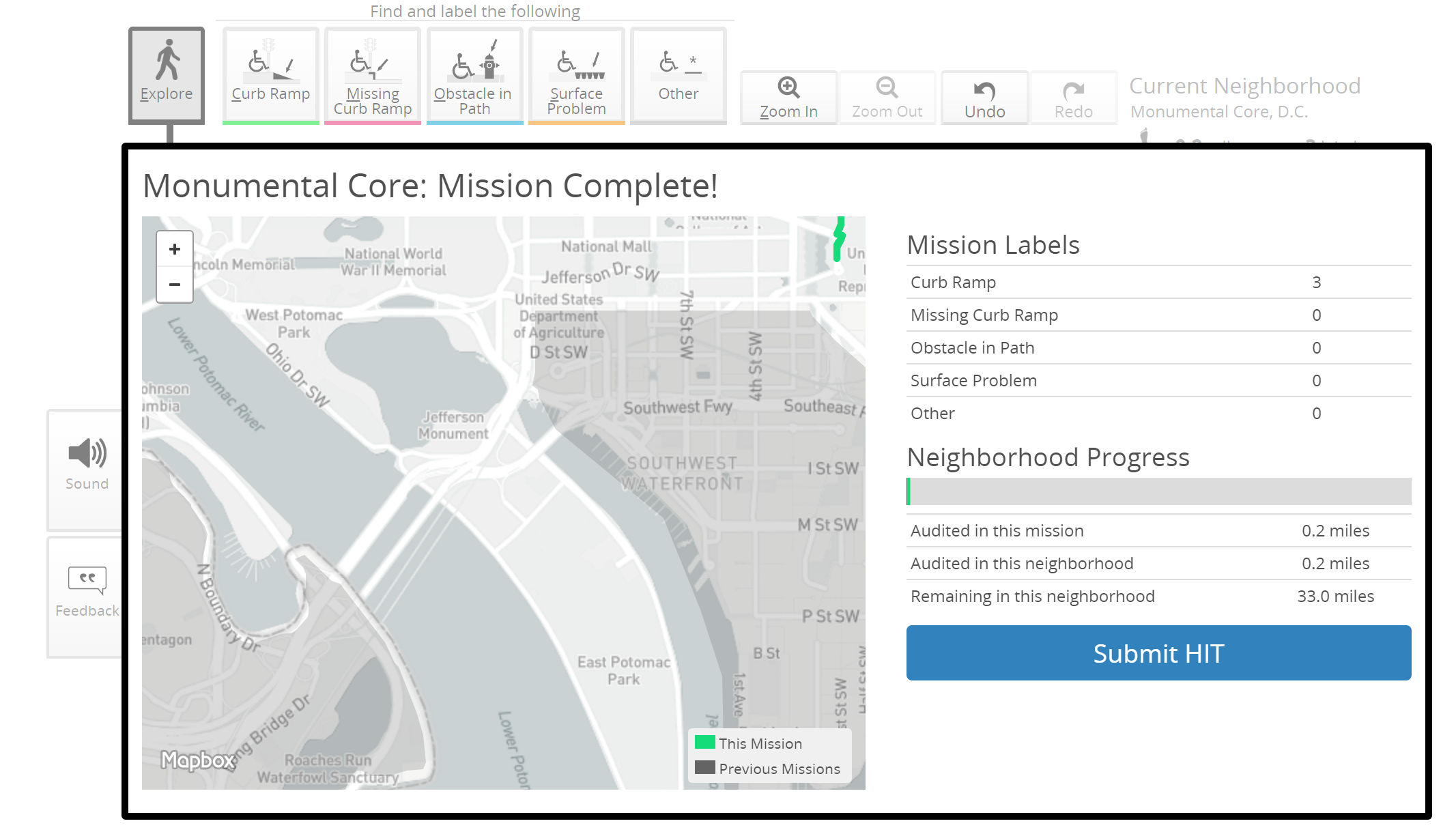
Task: Click the This Mission legend entry
Action: (x=760, y=743)
